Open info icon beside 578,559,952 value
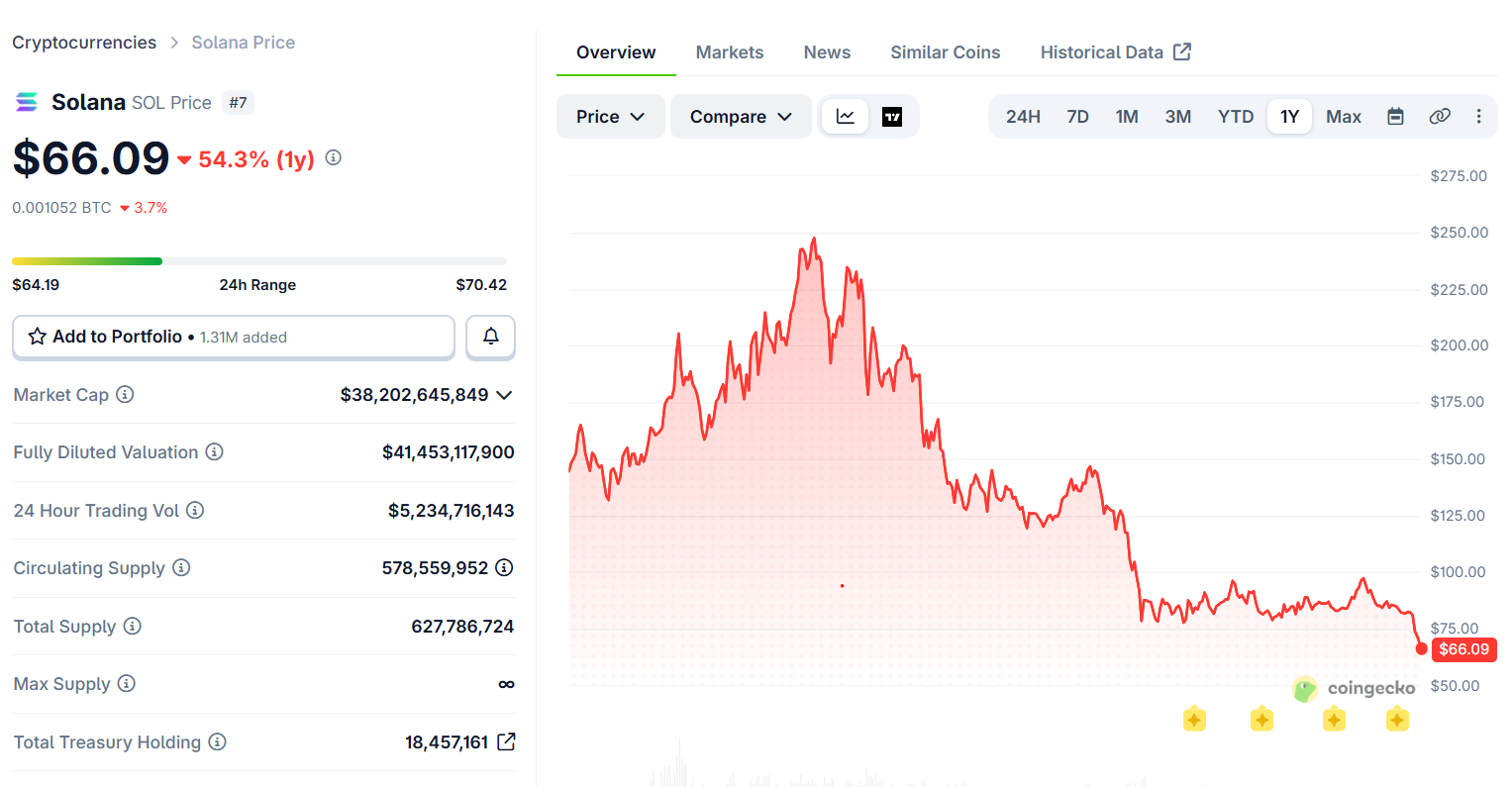Viewport: 1512px width, 787px height. click(x=504, y=567)
